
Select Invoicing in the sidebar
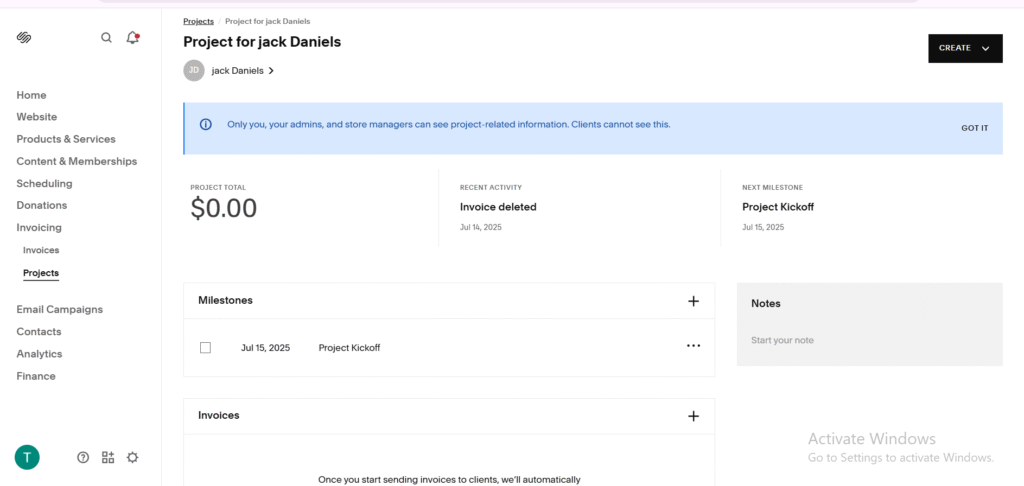(39, 227)
